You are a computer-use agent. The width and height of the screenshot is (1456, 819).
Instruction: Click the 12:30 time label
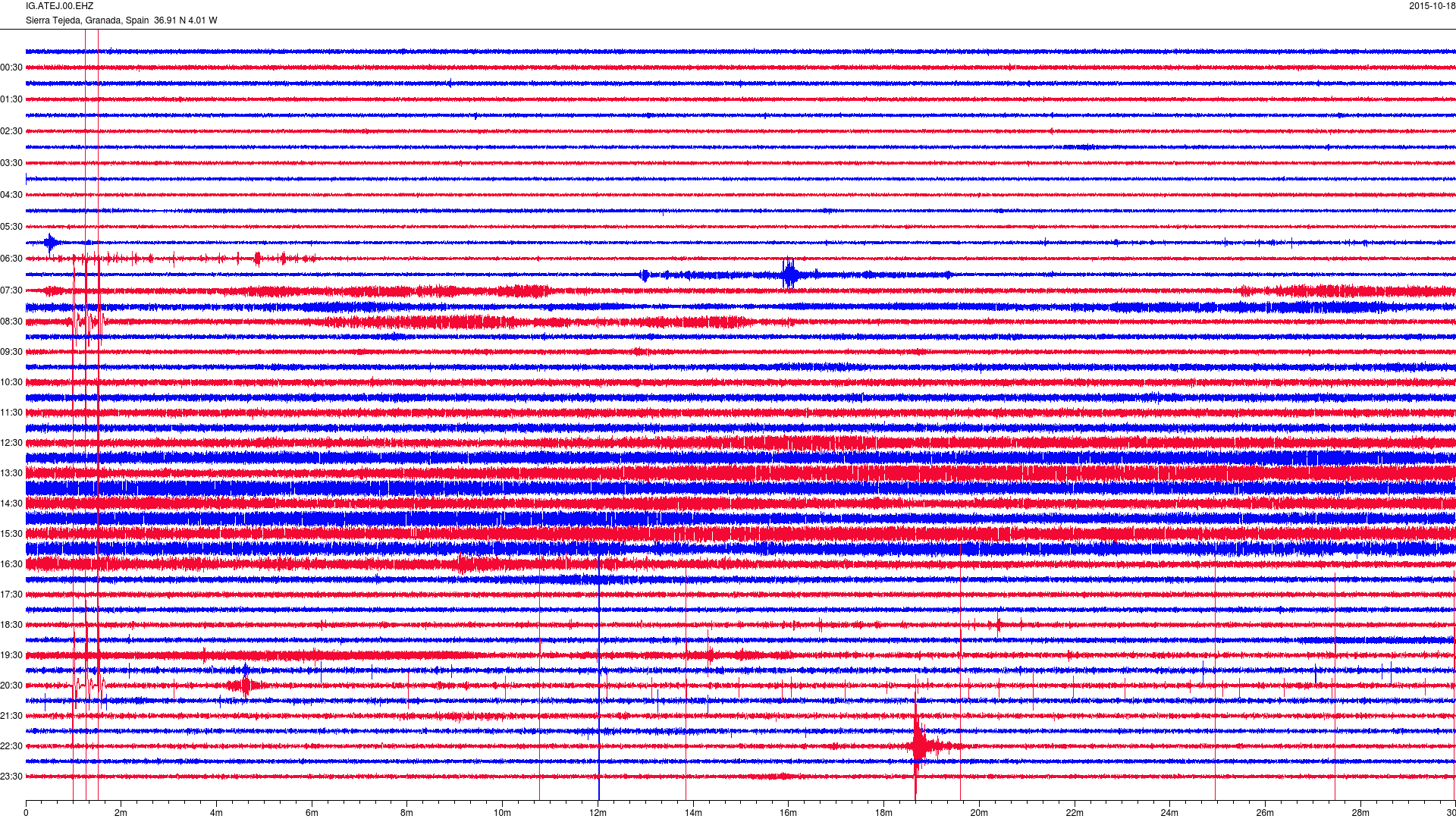click(11, 443)
